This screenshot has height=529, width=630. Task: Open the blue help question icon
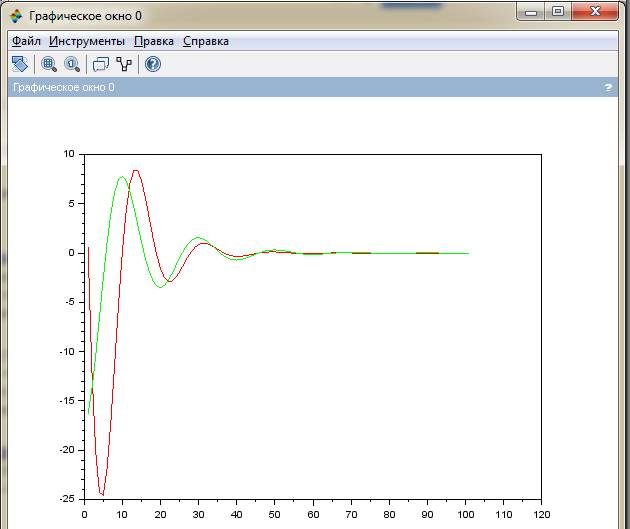point(153,64)
